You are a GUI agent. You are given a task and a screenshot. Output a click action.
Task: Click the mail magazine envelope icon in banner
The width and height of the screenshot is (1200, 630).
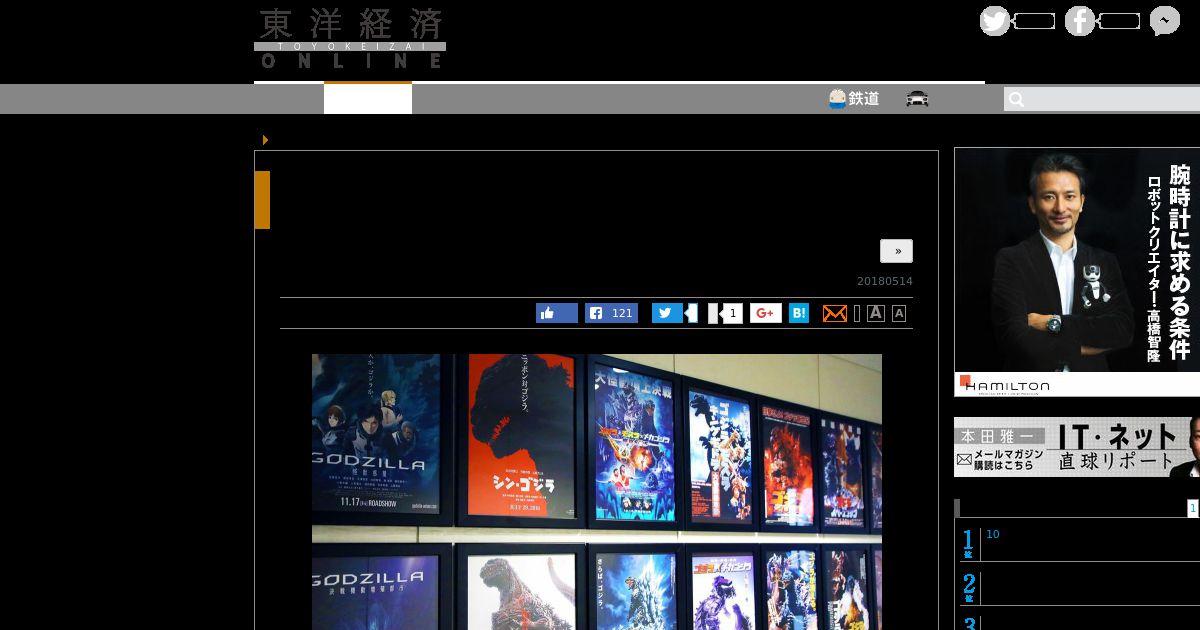(x=964, y=459)
